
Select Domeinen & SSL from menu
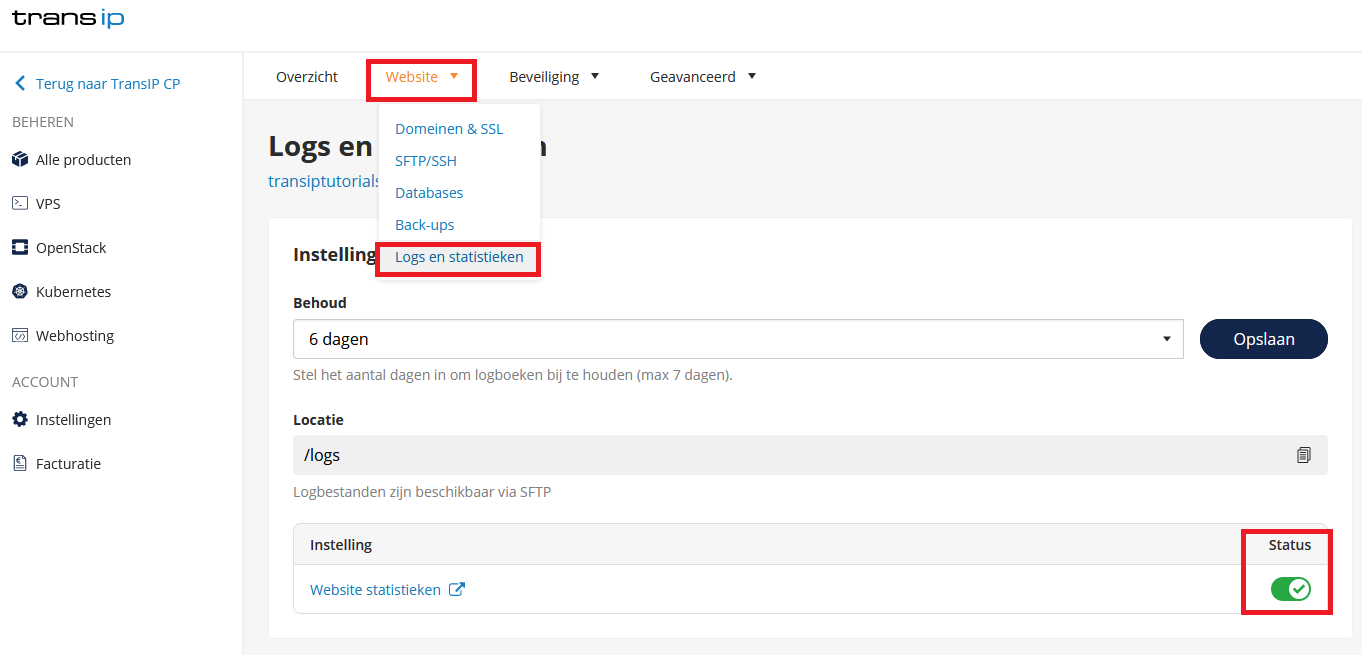(449, 129)
